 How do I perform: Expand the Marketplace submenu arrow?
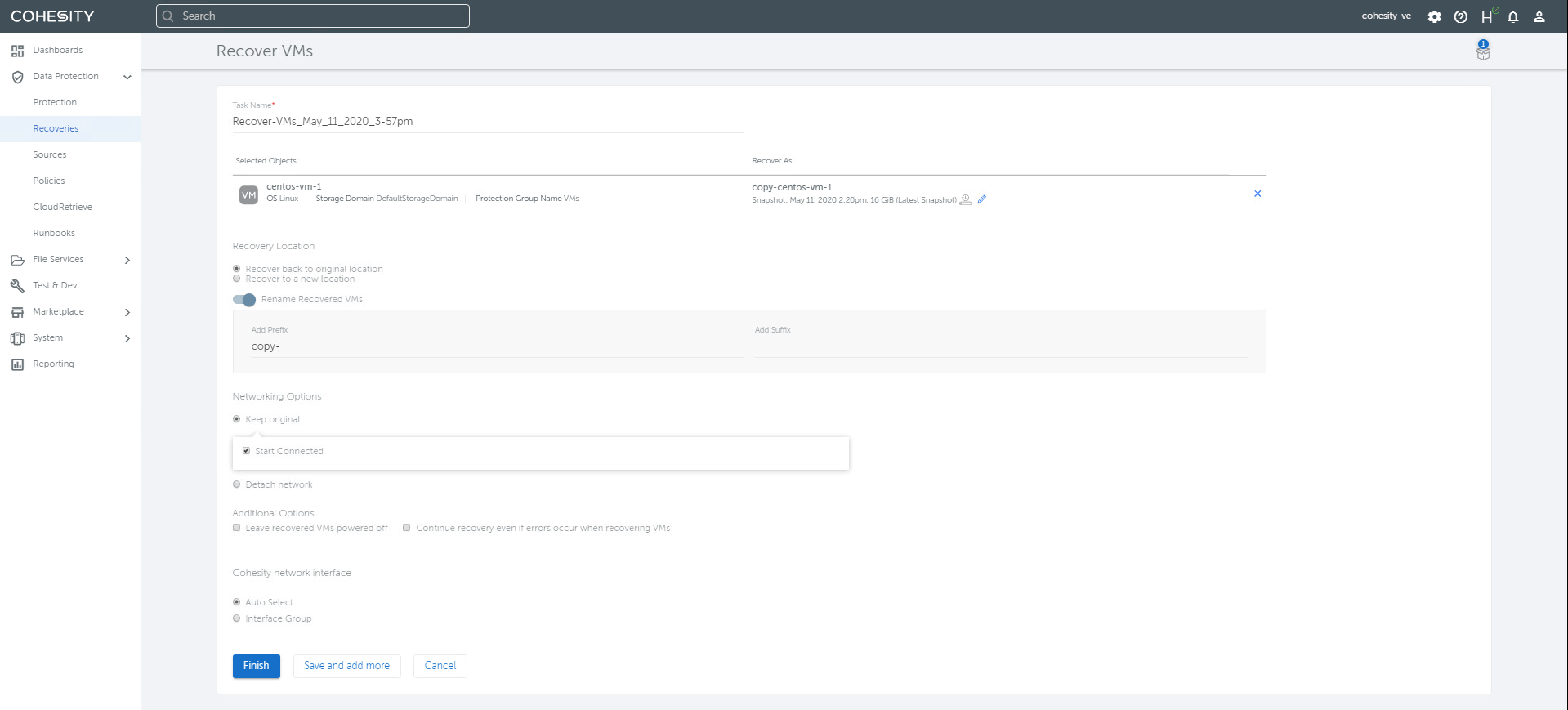[x=127, y=312]
